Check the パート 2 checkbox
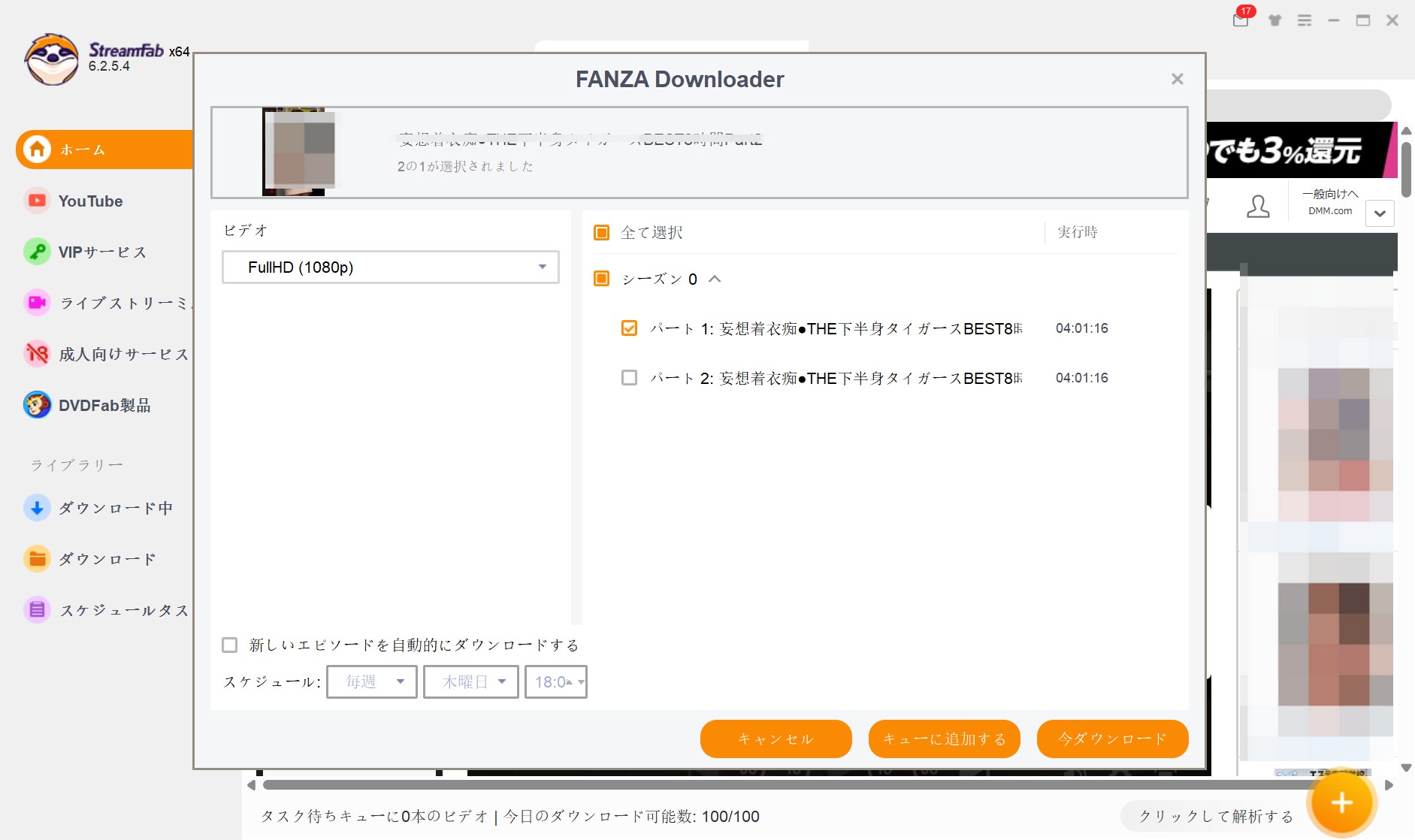 629,378
